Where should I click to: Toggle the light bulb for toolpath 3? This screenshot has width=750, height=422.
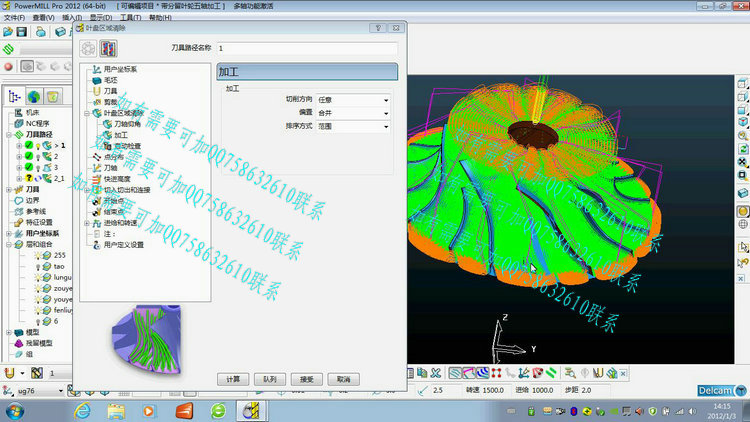click(38, 167)
